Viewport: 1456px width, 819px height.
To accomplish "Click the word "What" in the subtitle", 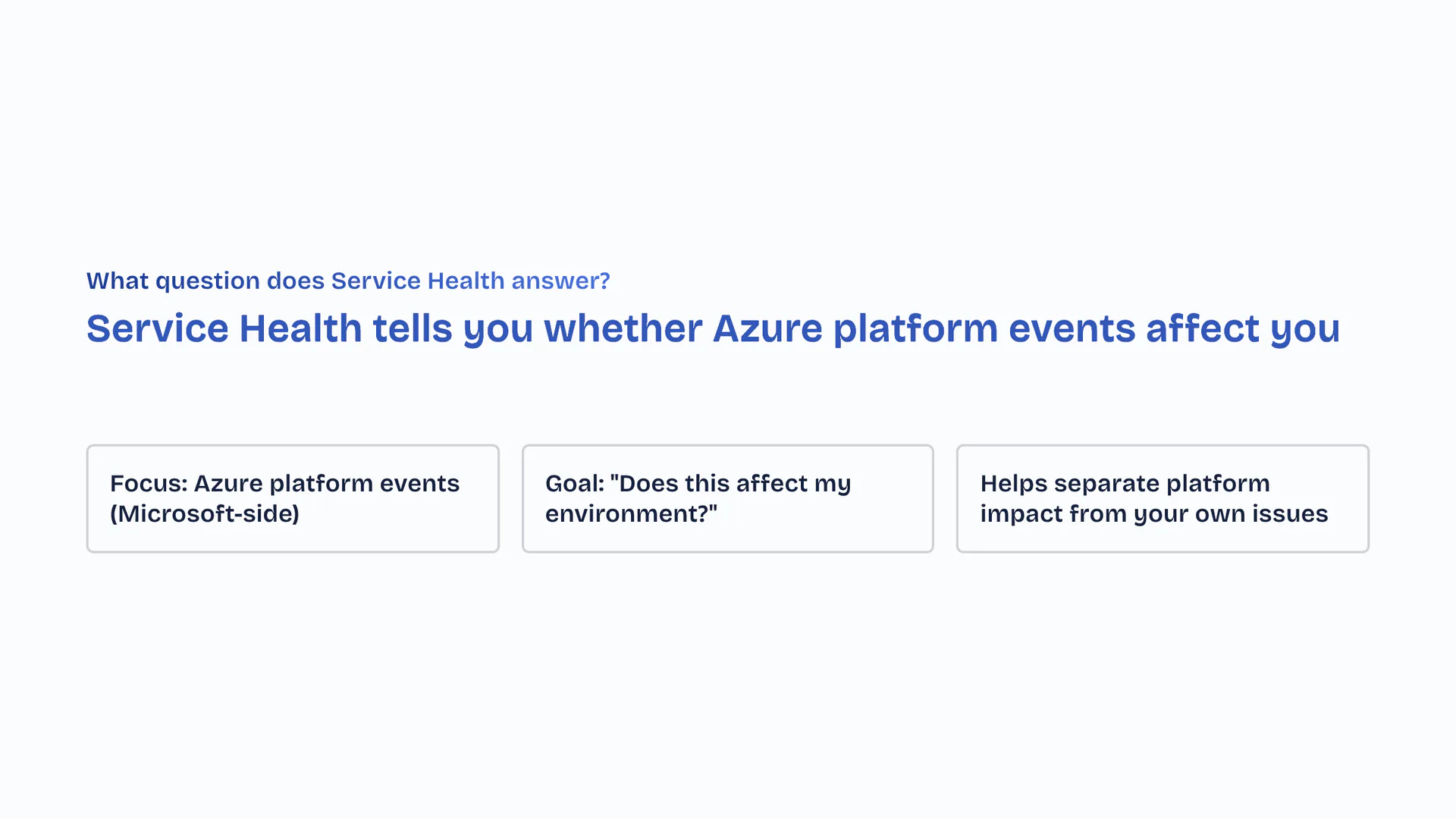I will tap(118, 281).
